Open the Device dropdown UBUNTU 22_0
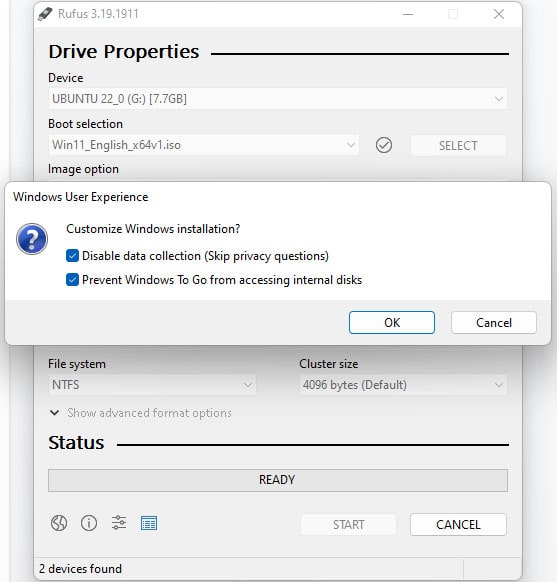Viewport: 557px width, 582px height. point(278,99)
